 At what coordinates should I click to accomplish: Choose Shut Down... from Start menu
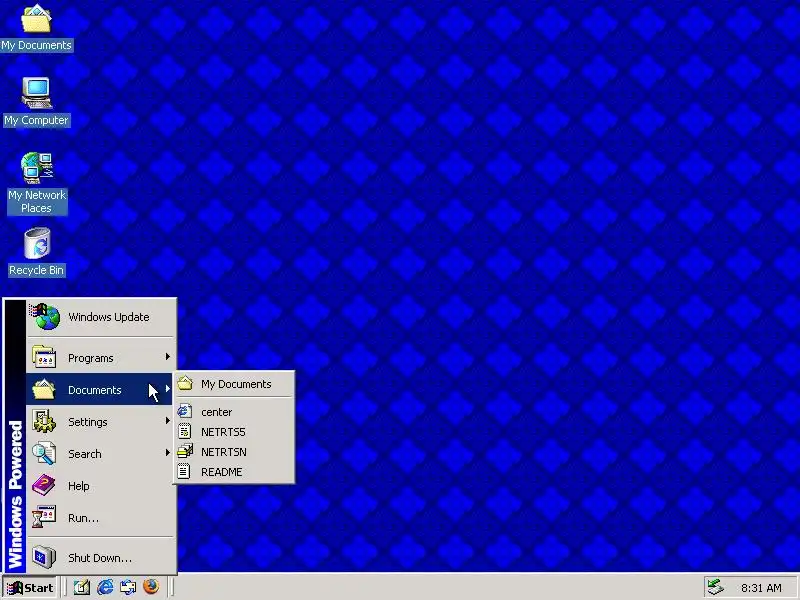coord(100,557)
